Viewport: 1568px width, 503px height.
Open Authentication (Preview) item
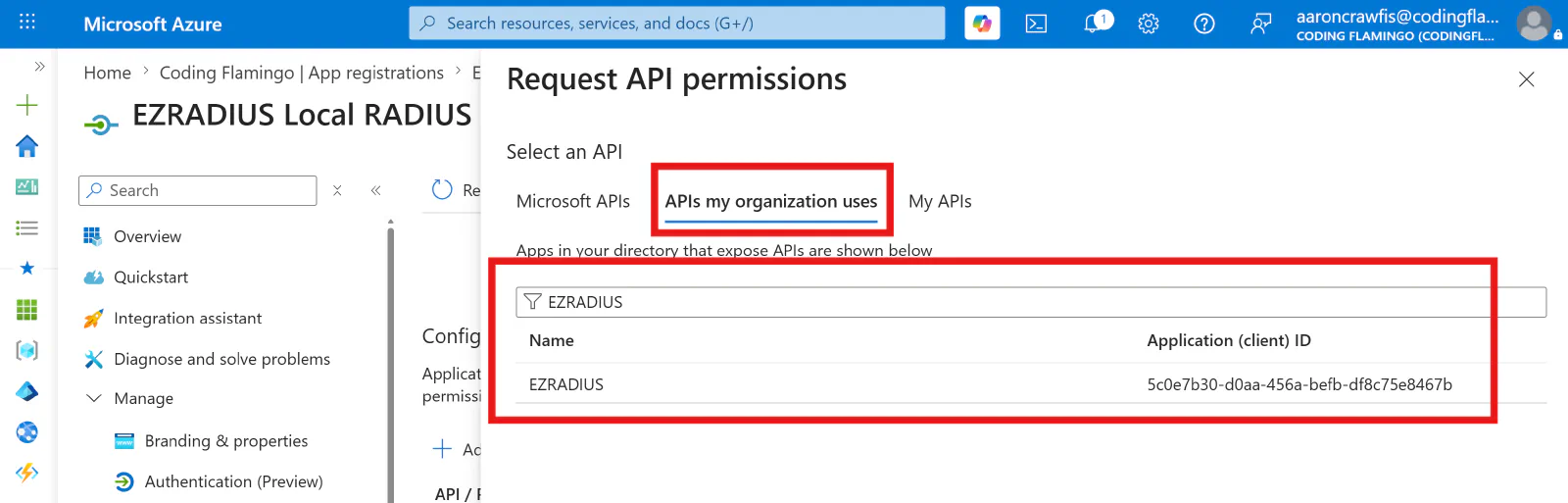[233, 481]
